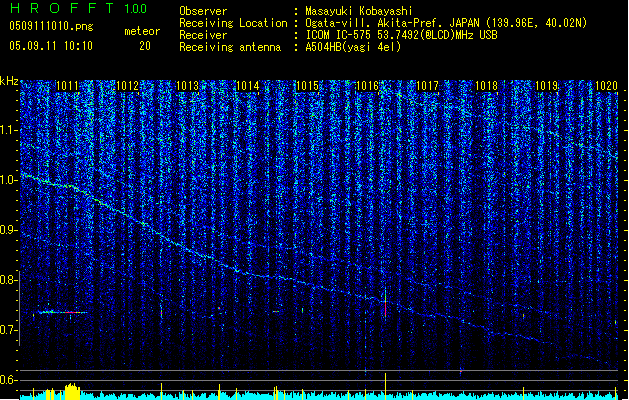629x400 pixels.
Task: Click the large yellow intensity block at 1011
Action: (x=72, y=391)
